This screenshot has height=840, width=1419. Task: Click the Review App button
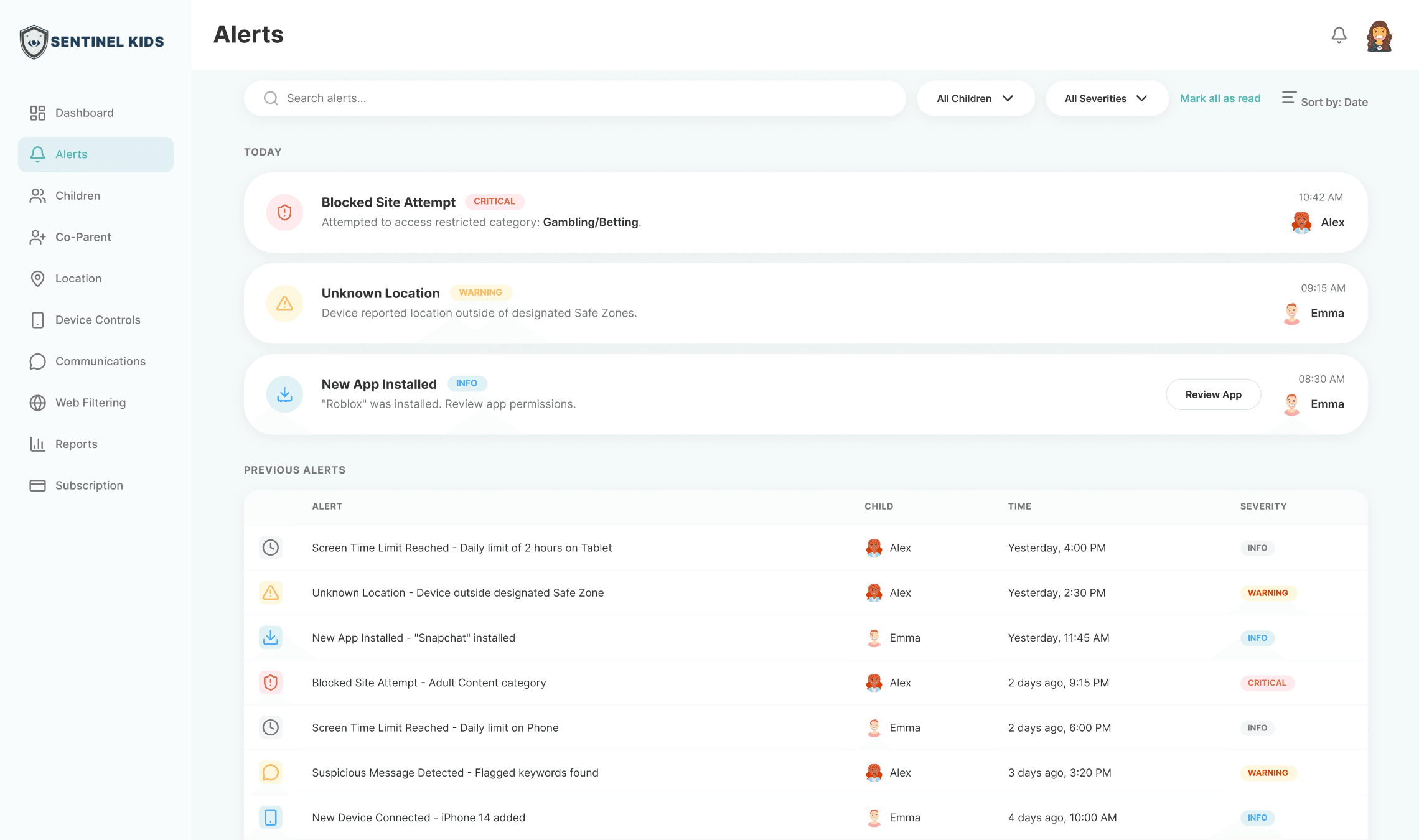click(1213, 394)
